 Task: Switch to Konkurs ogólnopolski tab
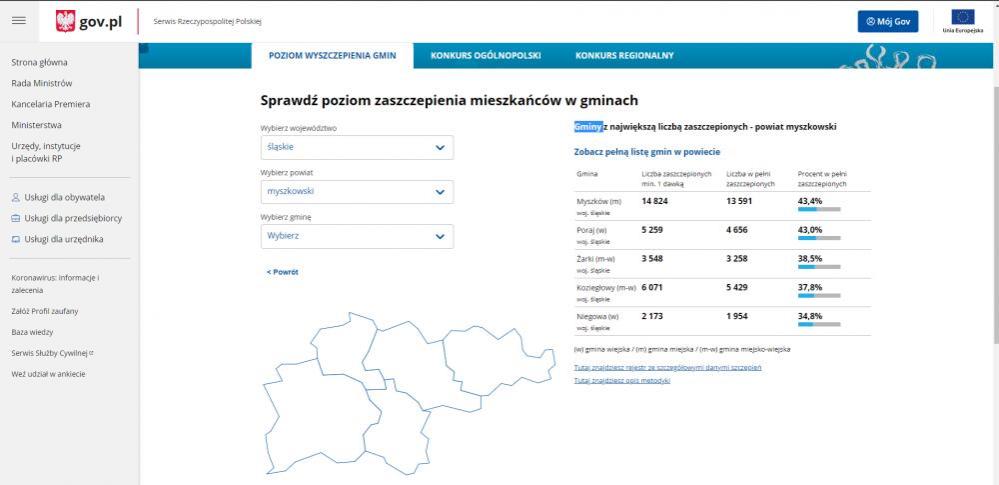coord(485,55)
